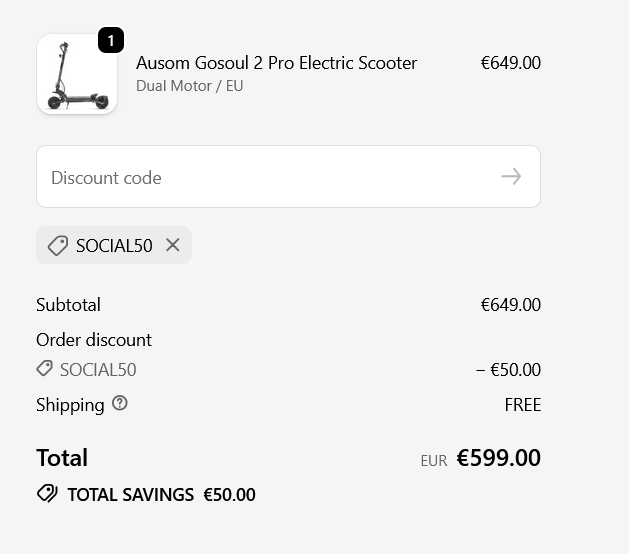Click the EUR currency label

434,461
